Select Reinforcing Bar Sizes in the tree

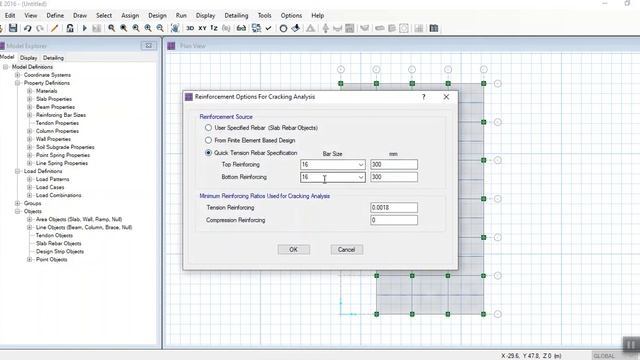(61, 115)
